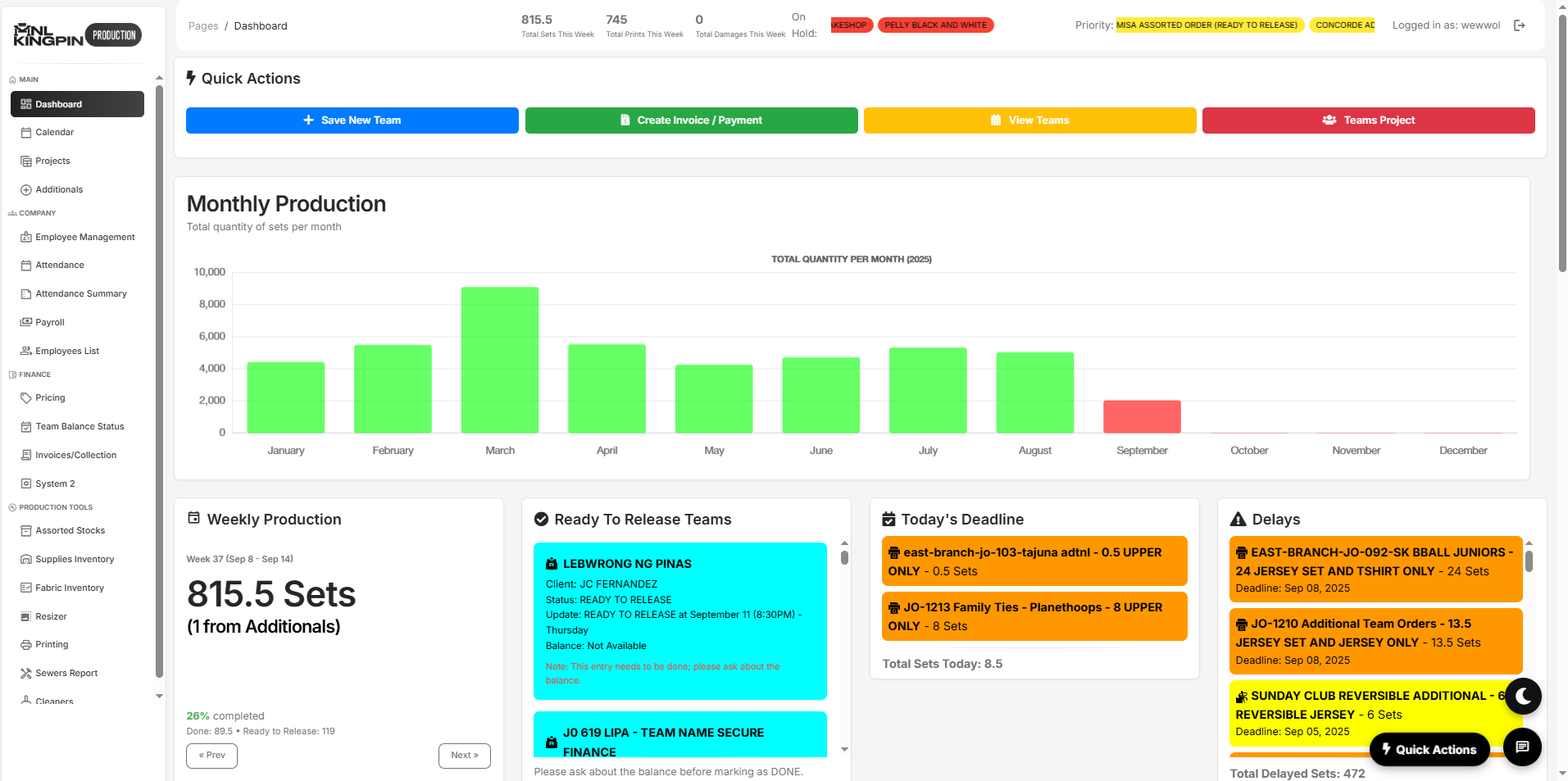Viewport: 1568px width, 781px height.
Task: Open the floating Quick Actions button
Action: coord(1429,749)
